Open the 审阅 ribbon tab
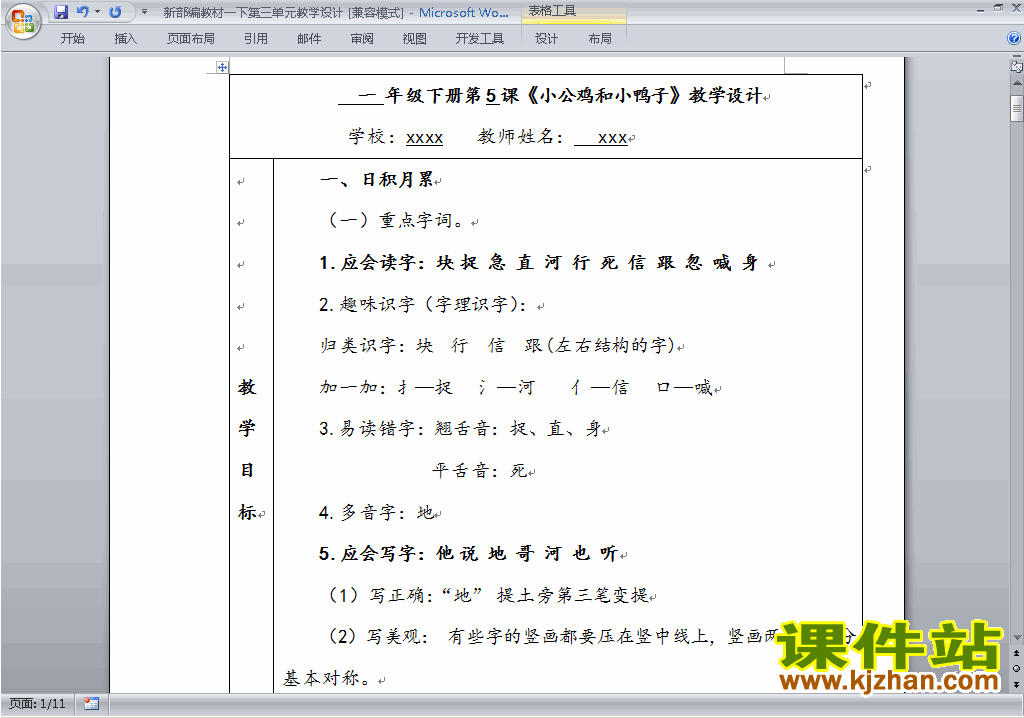This screenshot has width=1024, height=718. click(362, 39)
